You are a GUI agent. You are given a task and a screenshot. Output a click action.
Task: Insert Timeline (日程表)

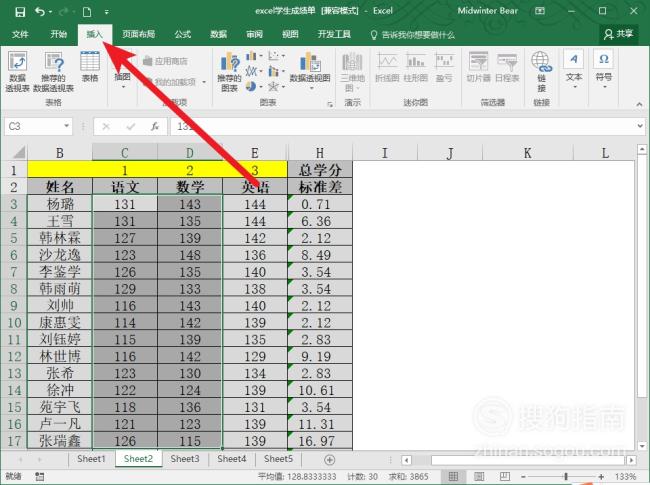507,66
